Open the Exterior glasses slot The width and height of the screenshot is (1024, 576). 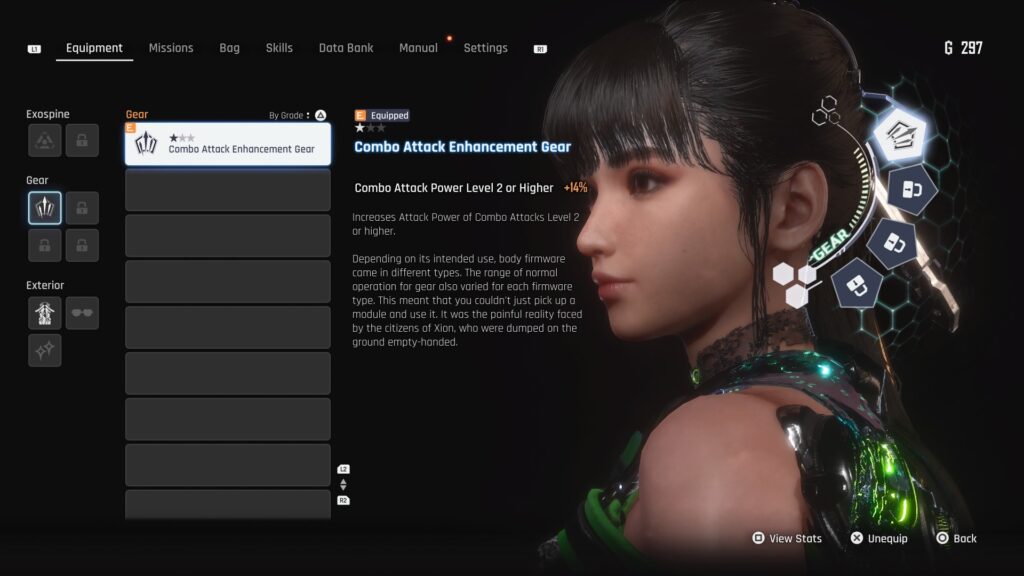82,313
